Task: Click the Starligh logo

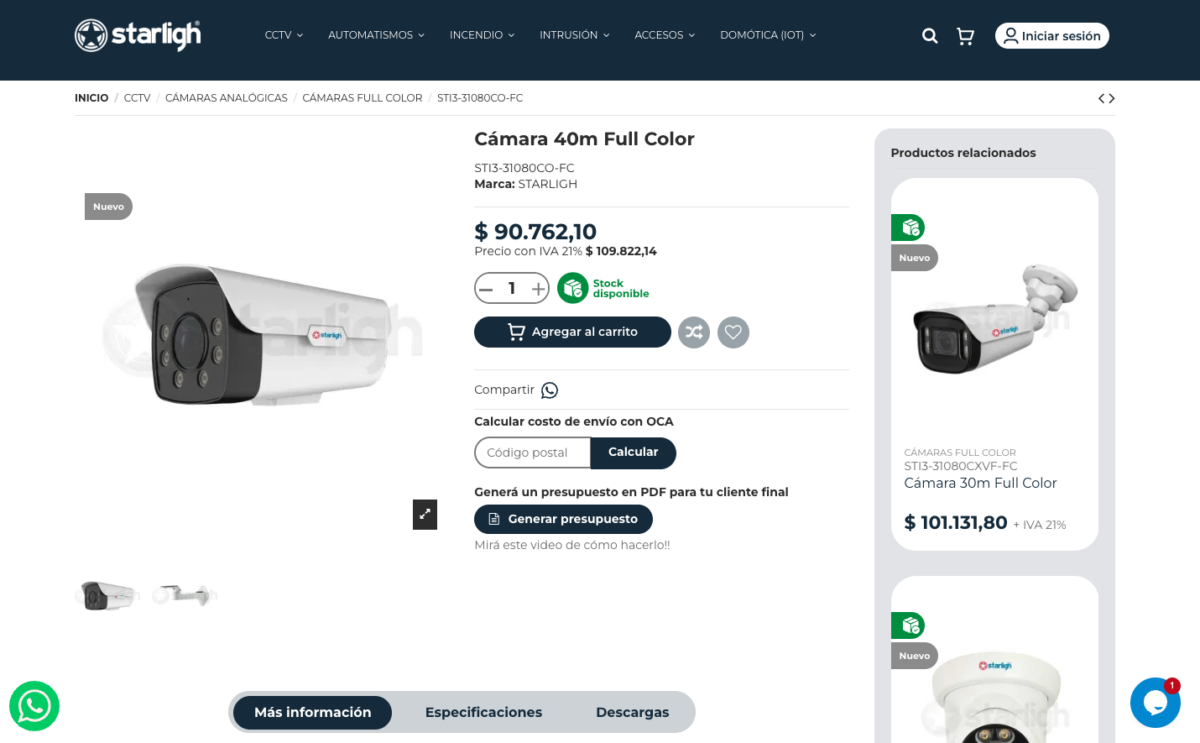Action: 138,35
